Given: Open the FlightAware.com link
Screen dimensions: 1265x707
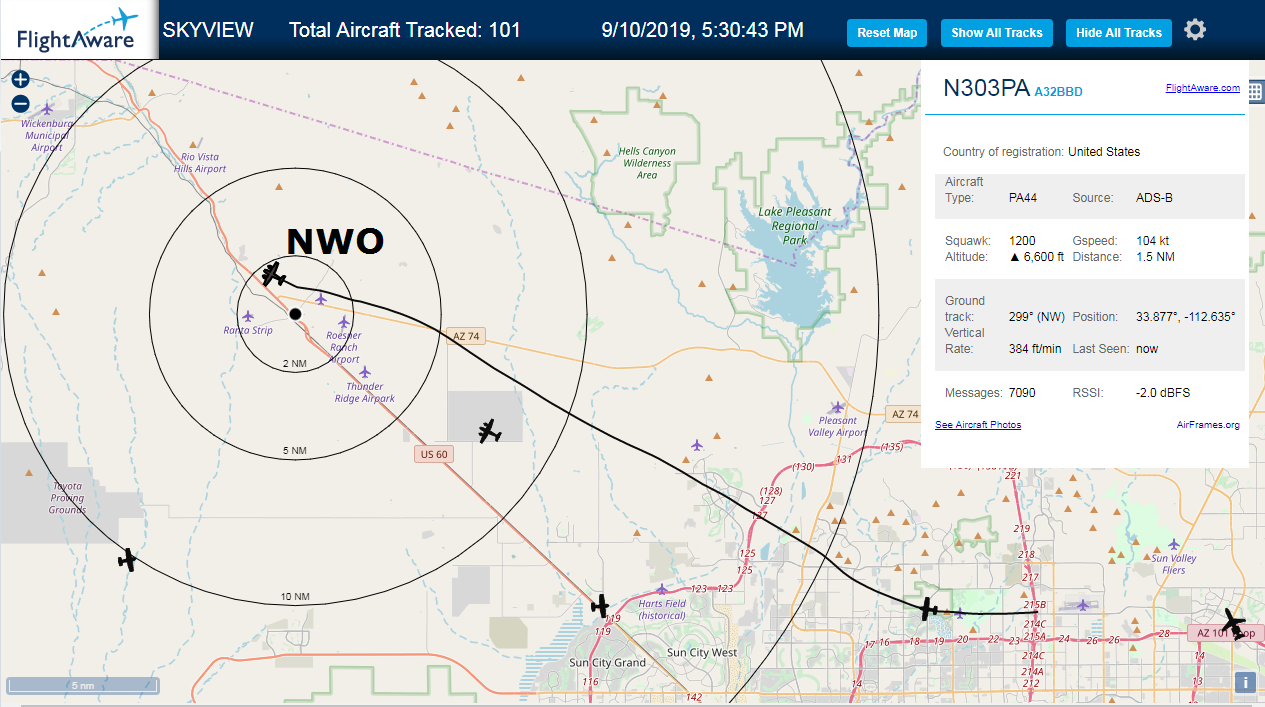Looking at the screenshot, I should click(x=1202, y=88).
